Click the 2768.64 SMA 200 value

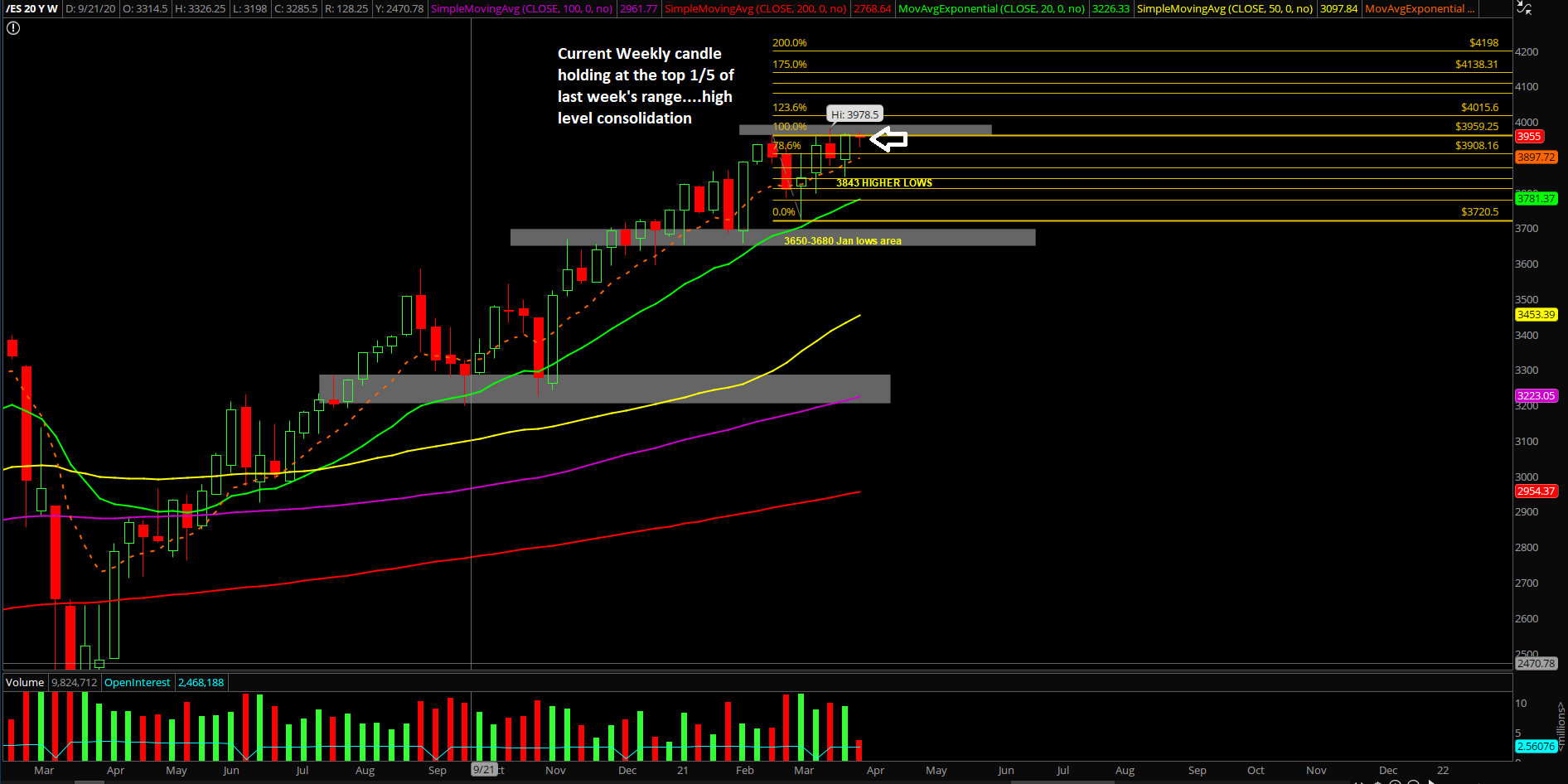coord(872,8)
